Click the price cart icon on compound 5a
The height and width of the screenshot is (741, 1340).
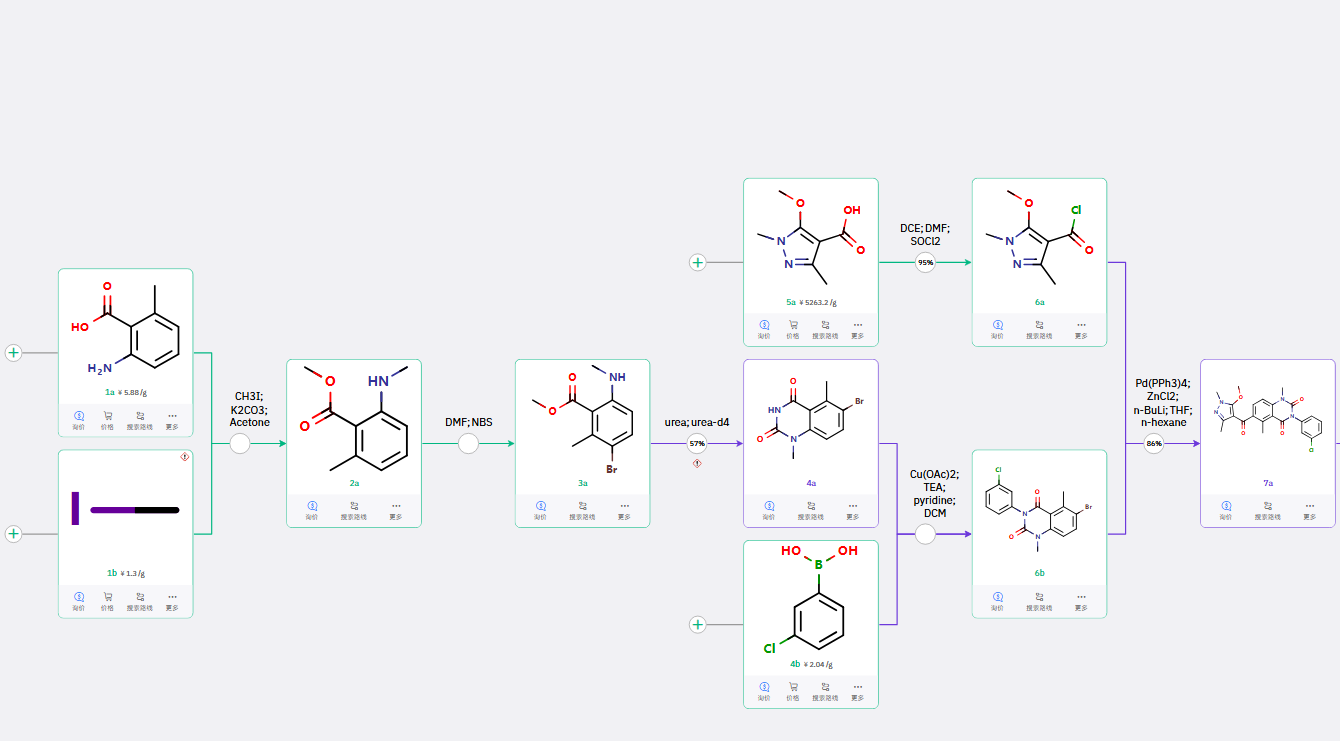coord(793,326)
